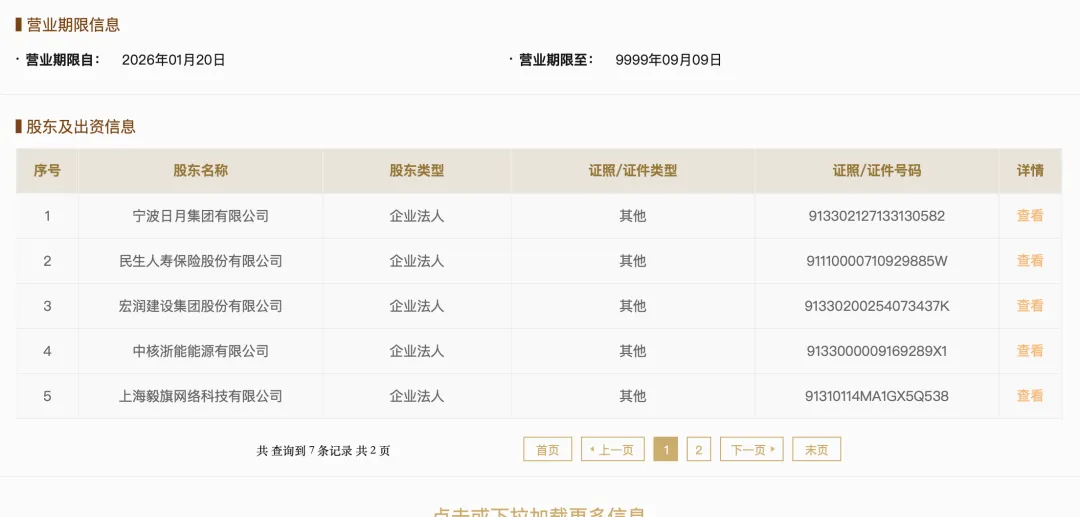View details for 民生人寿保险股份有限公司
This screenshot has width=1080, height=517.
click(1030, 261)
